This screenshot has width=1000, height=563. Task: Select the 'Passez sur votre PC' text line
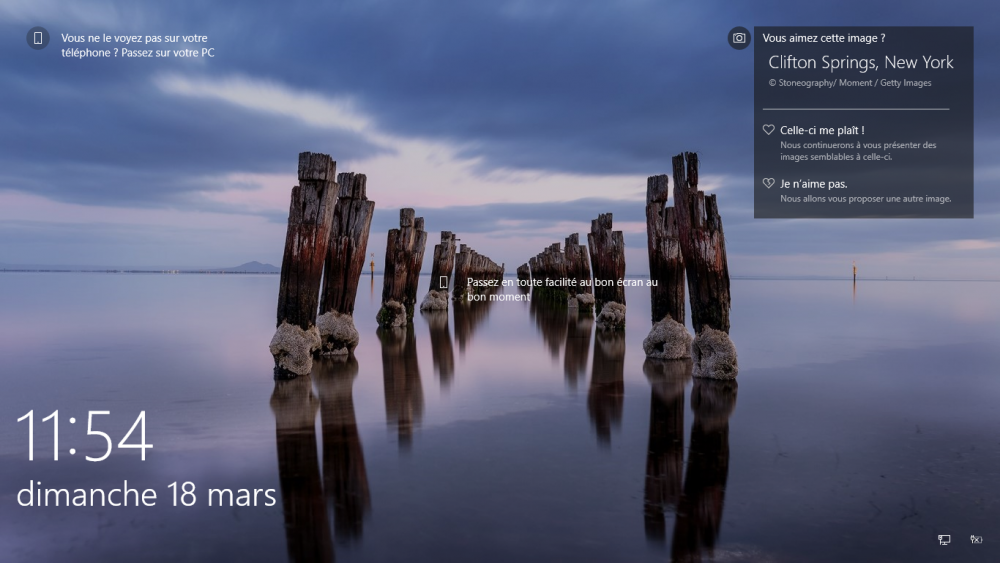(167, 53)
